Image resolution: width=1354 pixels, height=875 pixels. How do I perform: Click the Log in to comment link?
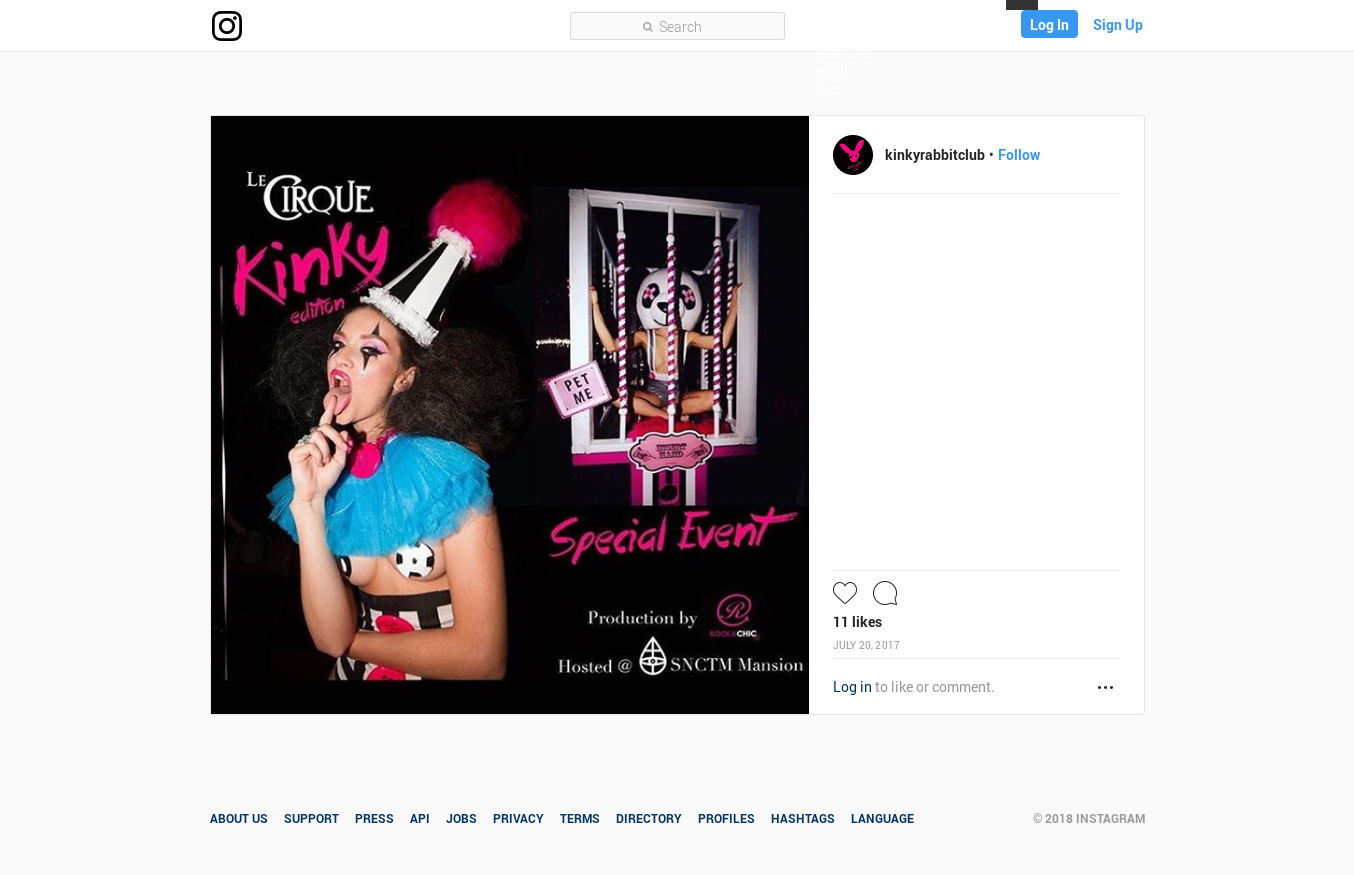[852, 687]
